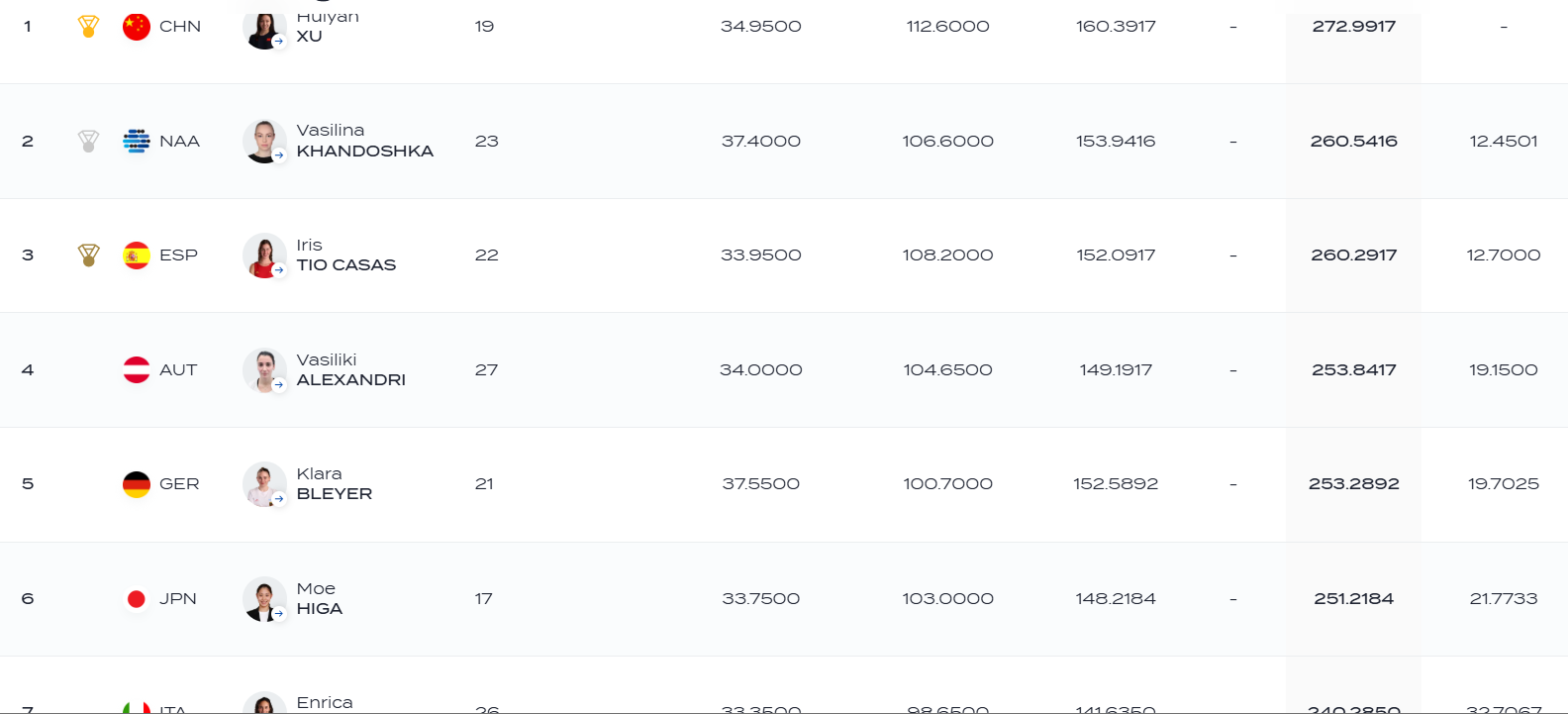The image size is (1568, 714).
Task: Click the arrow badge on Moe Higa's photo
Action: point(279,614)
